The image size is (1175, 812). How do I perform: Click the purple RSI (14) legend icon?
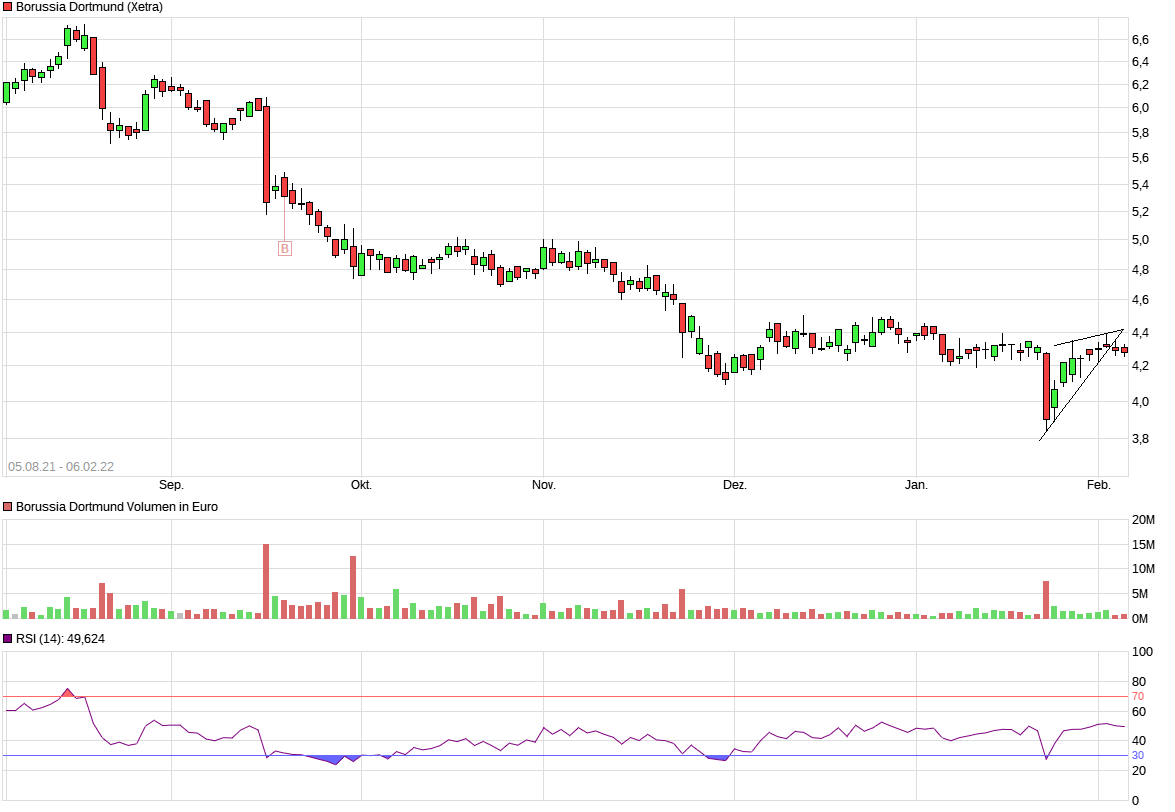pyautogui.click(x=7, y=638)
